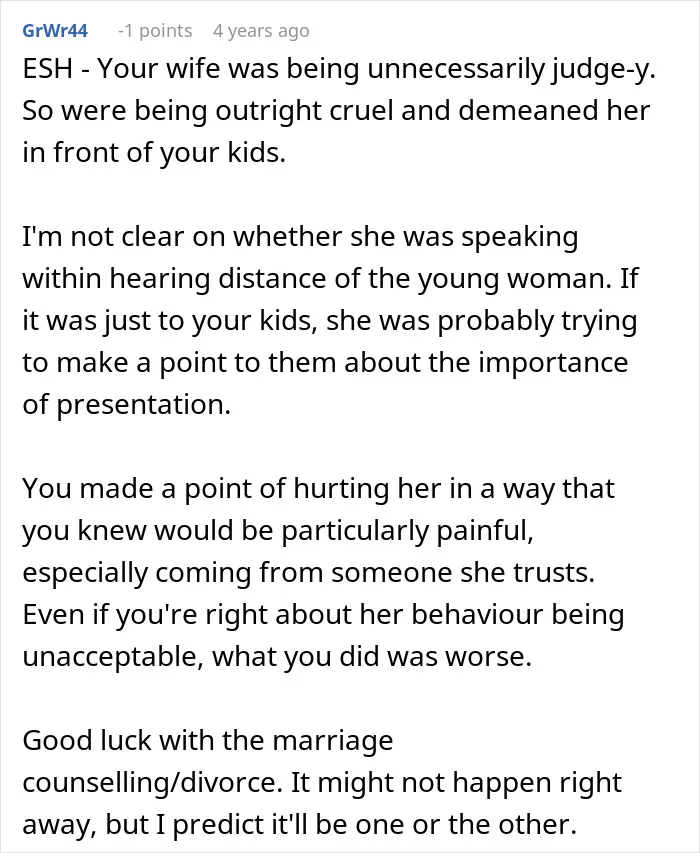Click the word "importance" in the second paragraph

pos(553,363)
